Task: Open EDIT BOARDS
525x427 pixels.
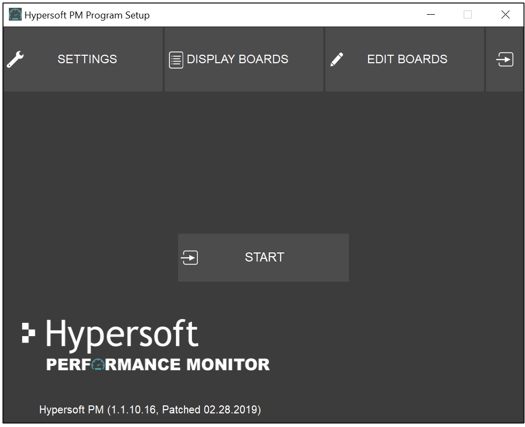Action: [x=404, y=59]
